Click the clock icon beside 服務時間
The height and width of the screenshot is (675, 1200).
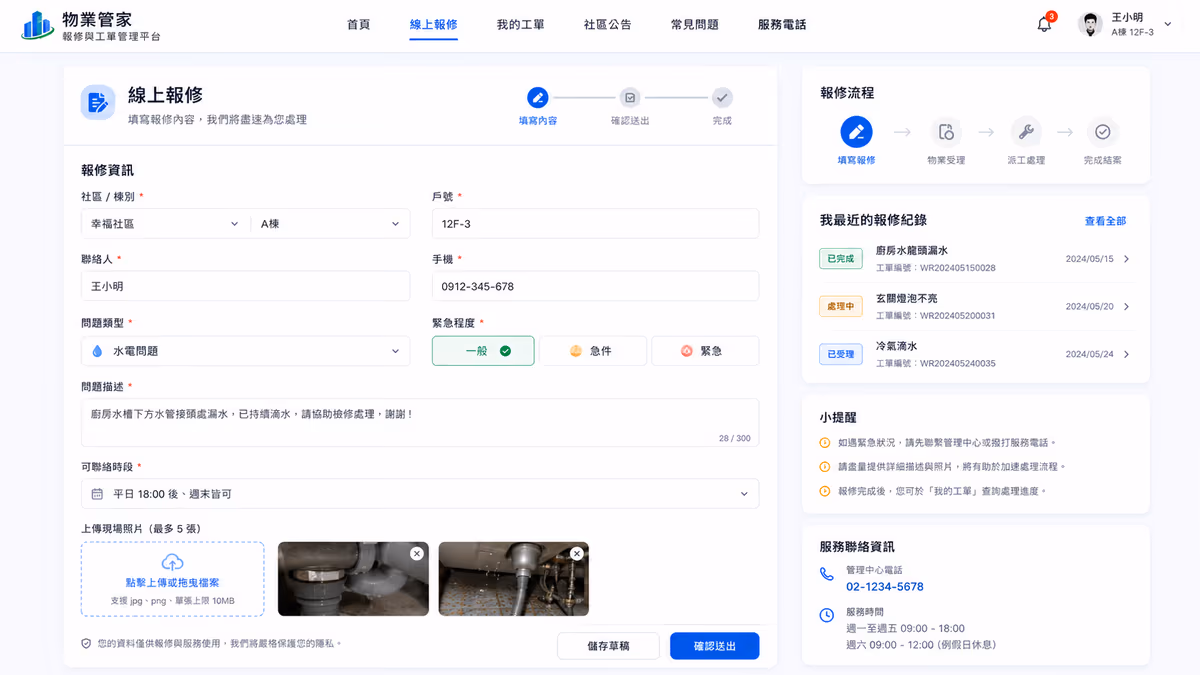pyautogui.click(x=826, y=616)
